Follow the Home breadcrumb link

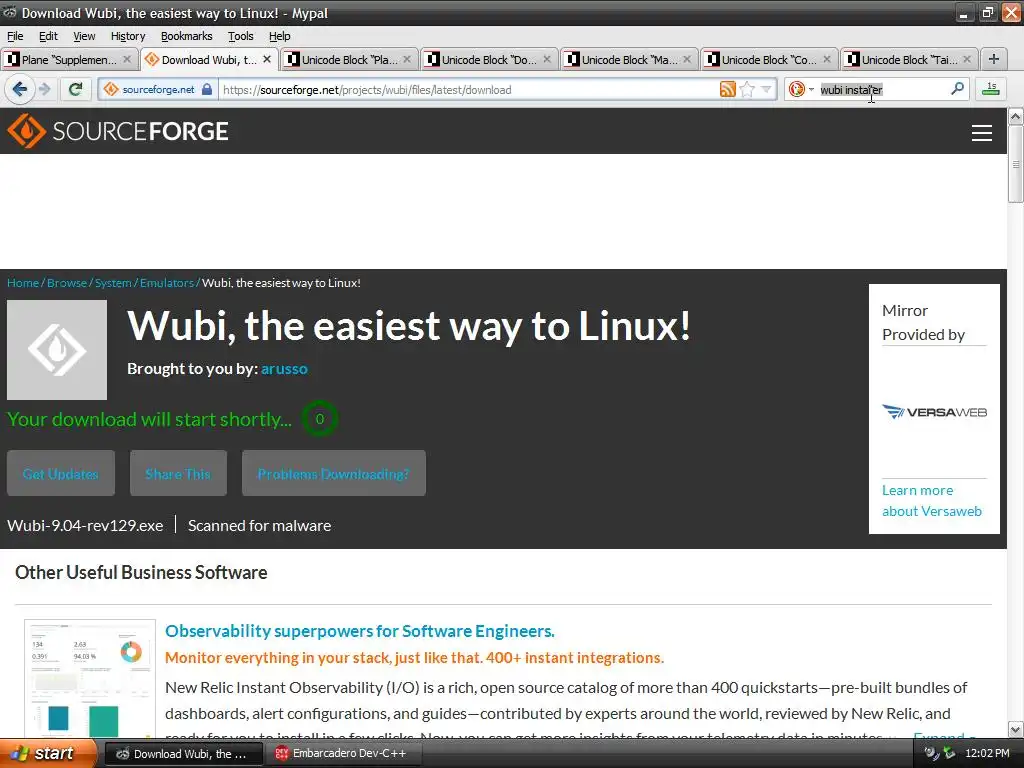pos(23,283)
